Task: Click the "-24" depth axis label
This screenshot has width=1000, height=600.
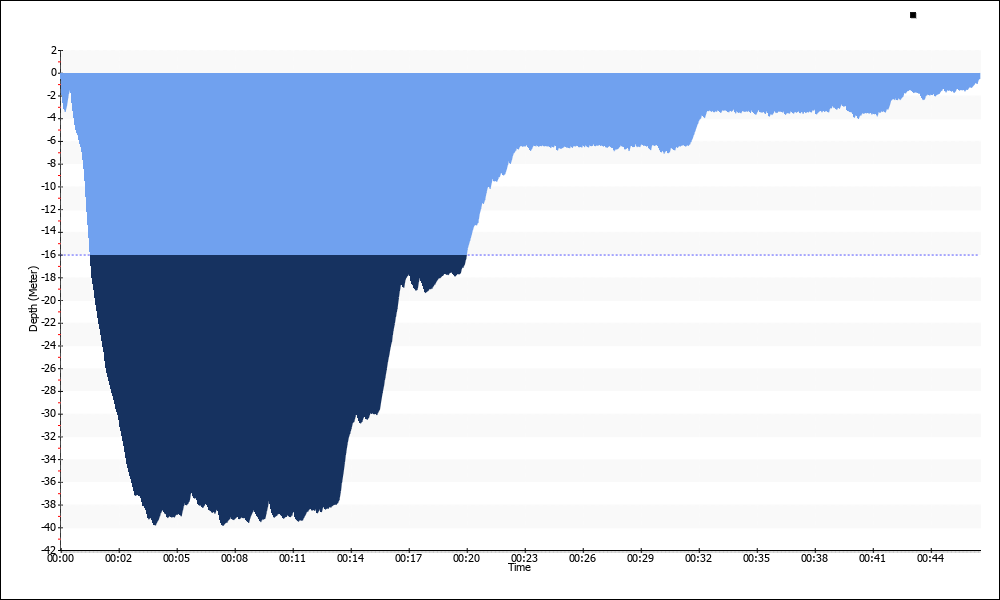Action: [49, 345]
